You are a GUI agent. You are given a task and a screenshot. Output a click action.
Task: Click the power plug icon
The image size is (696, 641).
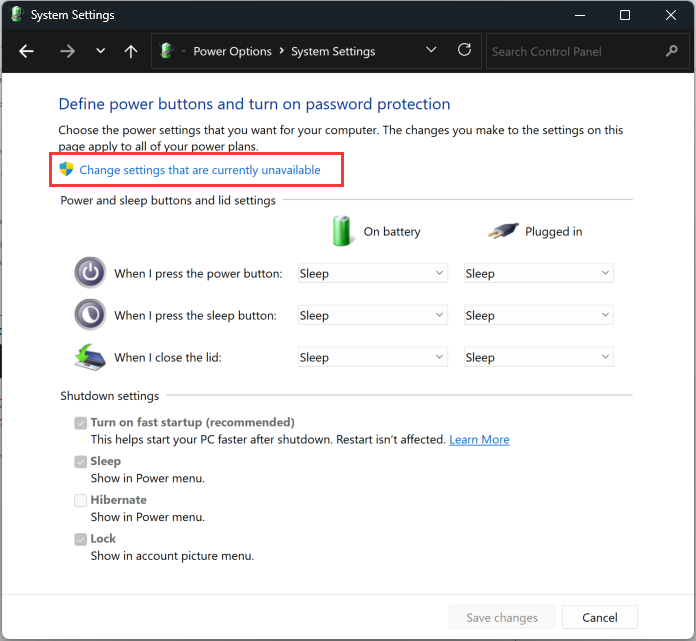503,230
